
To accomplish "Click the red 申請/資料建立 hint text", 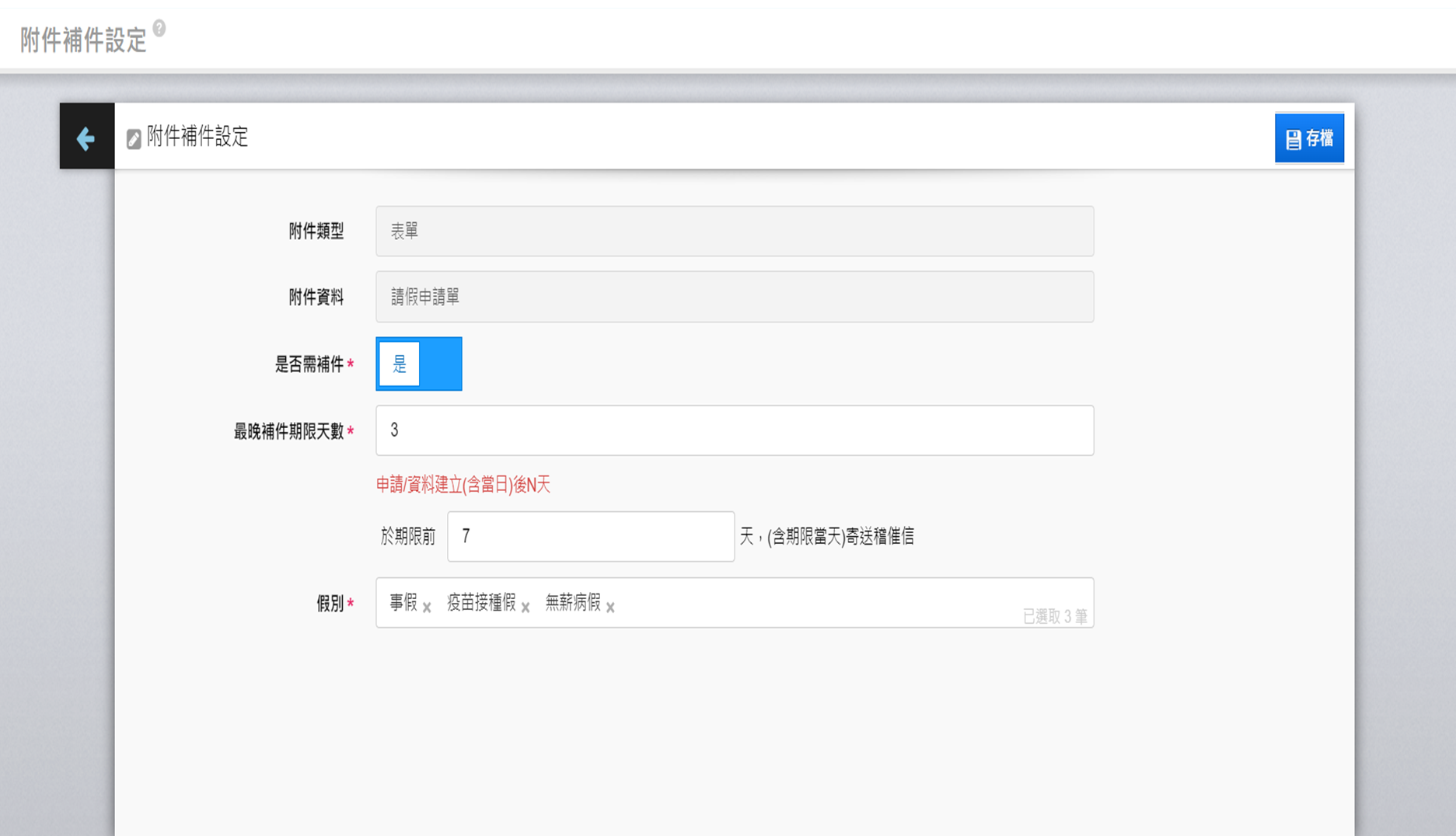I will coord(463,485).
